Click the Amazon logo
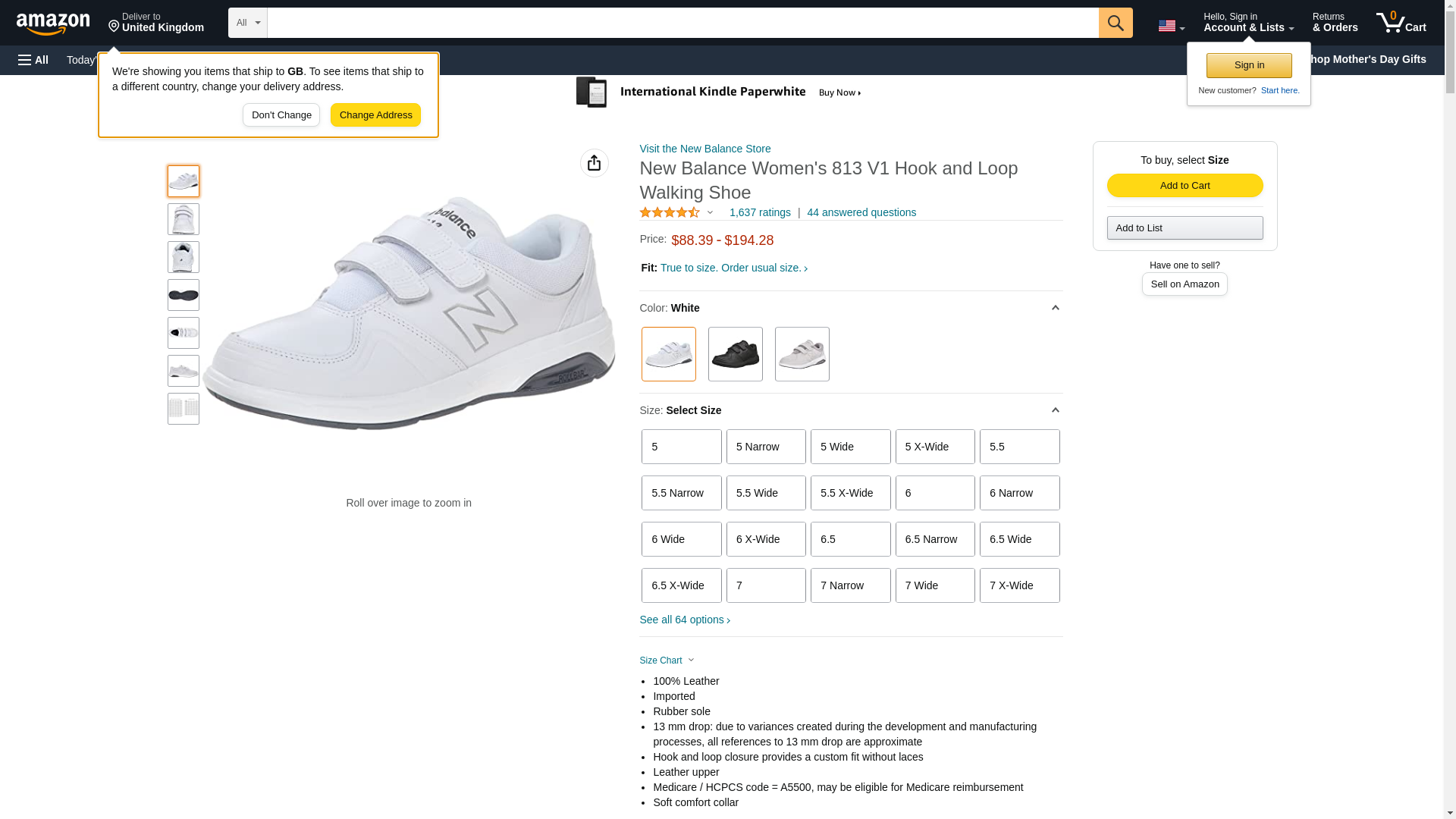The image size is (1456, 819). tap(53, 24)
